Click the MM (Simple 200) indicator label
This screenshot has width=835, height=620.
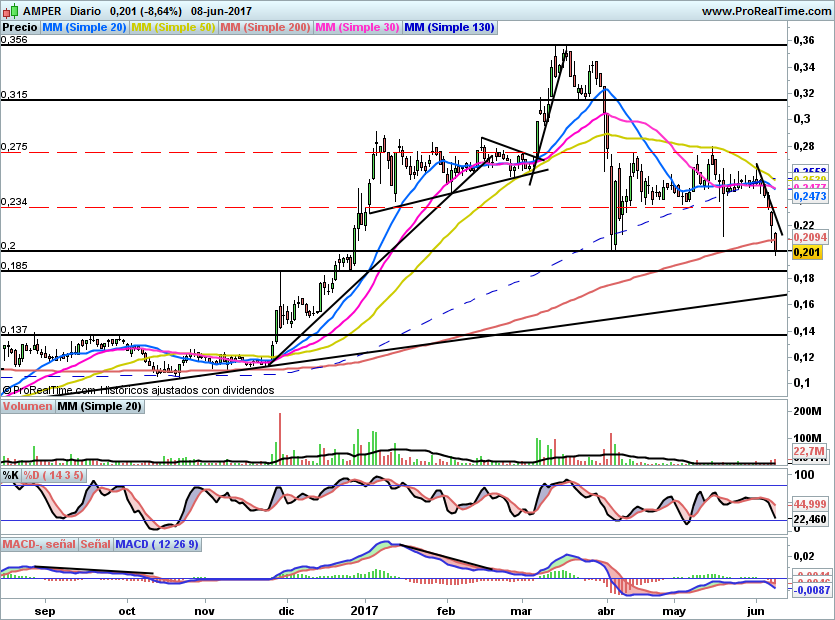pos(264,28)
